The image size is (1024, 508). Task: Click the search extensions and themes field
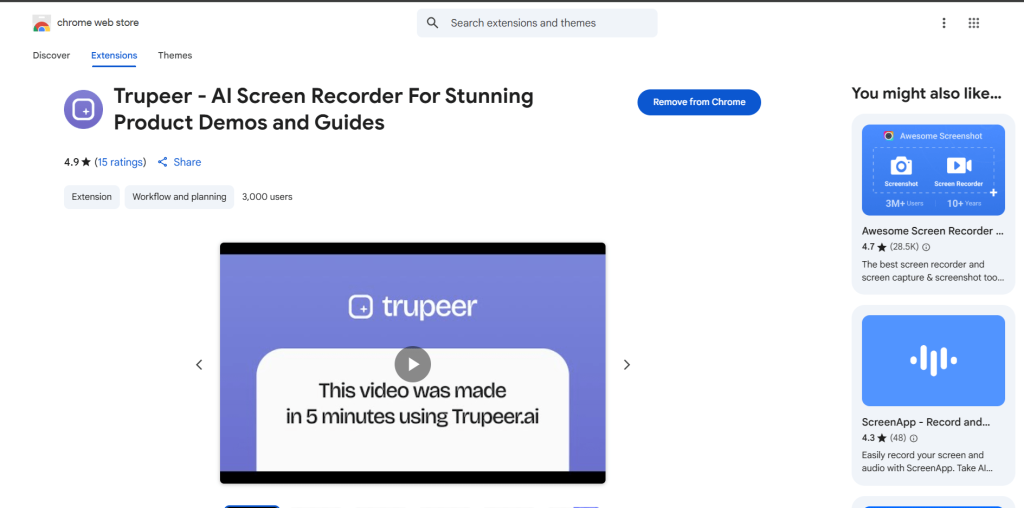pyautogui.click(x=537, y=23)
